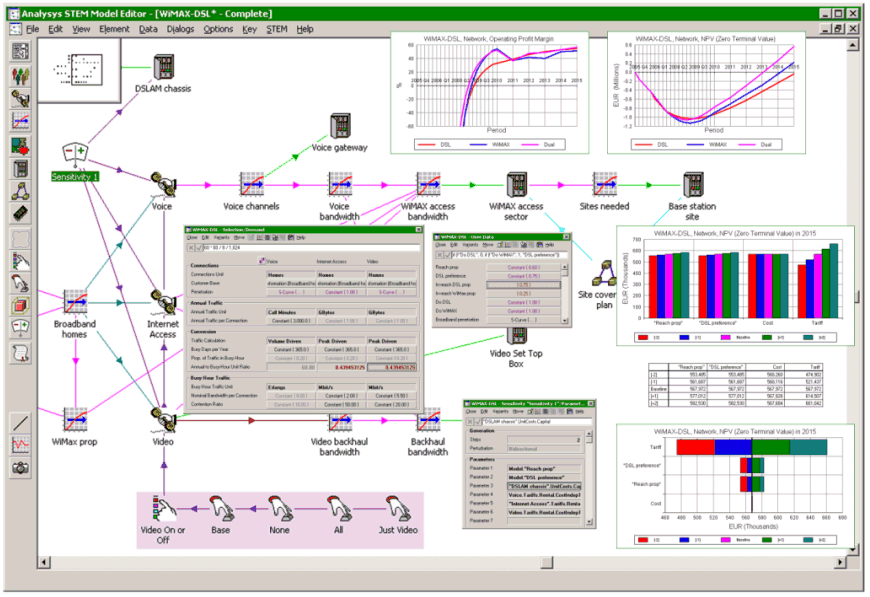870x597 pixels.
Task: Open the Key menu
Action: coord(249,29)
